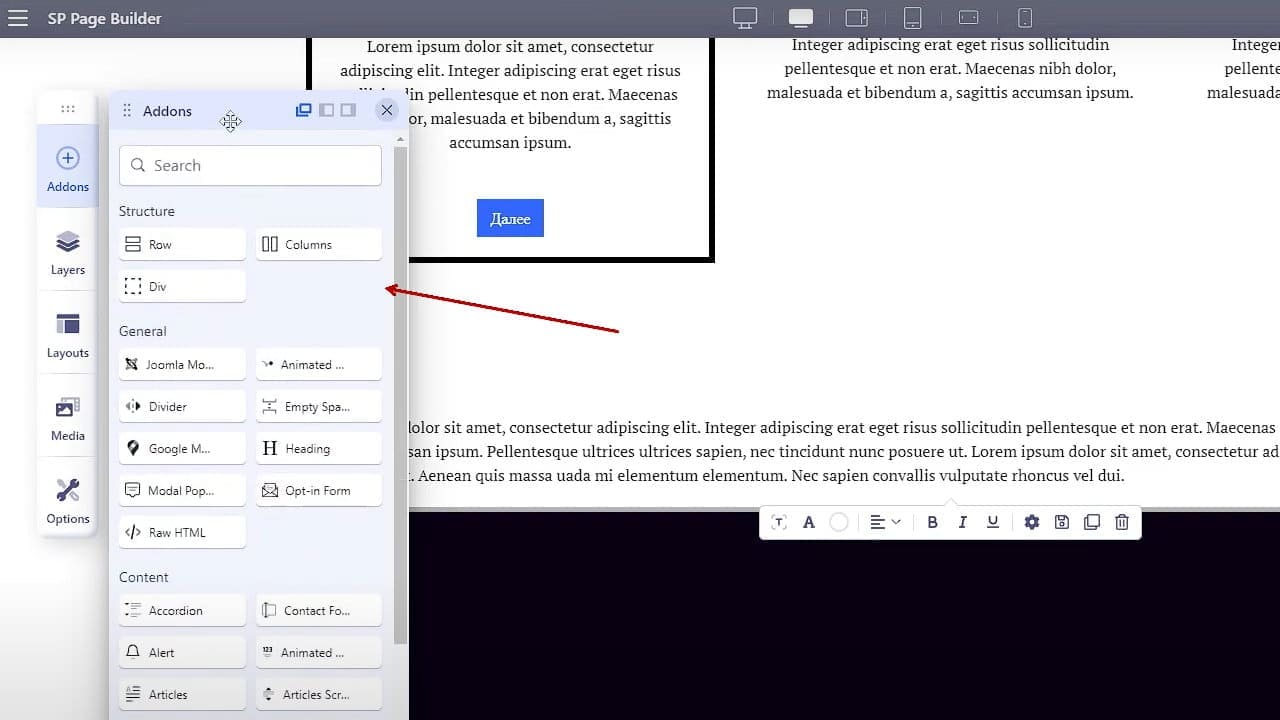Click the Addons panel scrollbar
1280x720 pixels.
(x=401, y=395)
